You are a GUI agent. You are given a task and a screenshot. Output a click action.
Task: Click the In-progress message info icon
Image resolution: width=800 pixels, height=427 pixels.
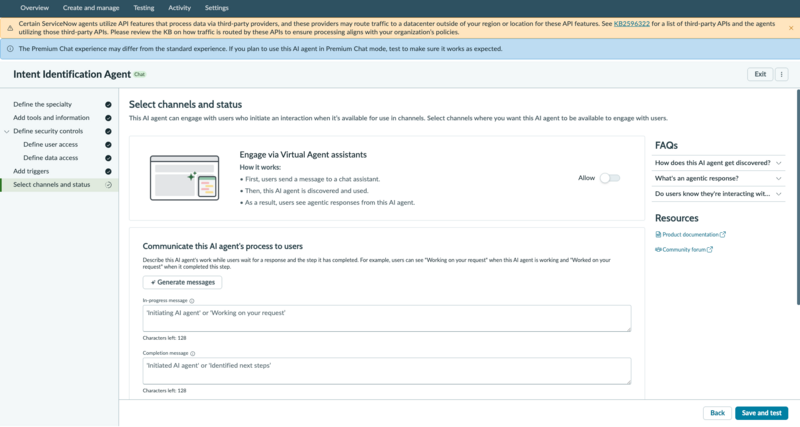(192, 301)
